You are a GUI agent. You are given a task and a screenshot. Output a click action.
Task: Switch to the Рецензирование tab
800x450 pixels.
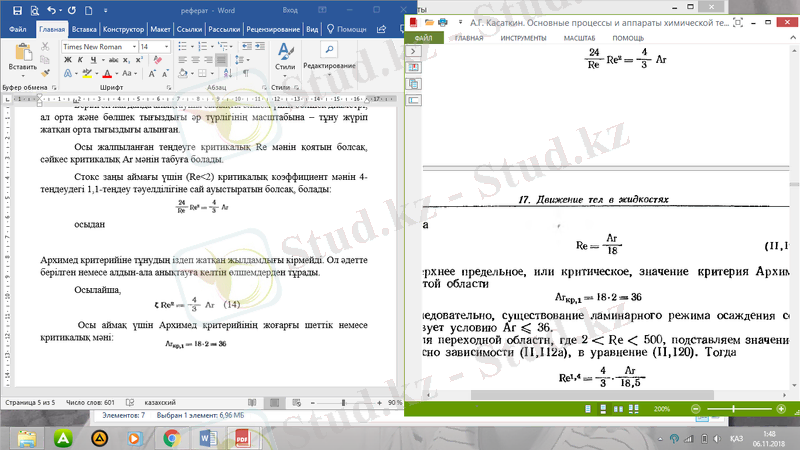pyautogui.click(x=273, y=29)
